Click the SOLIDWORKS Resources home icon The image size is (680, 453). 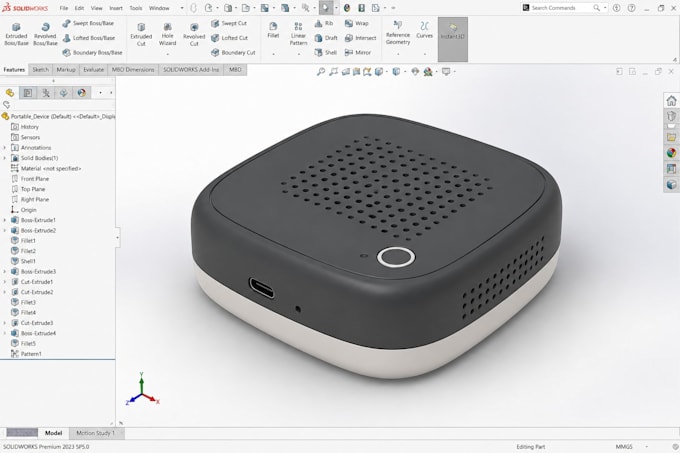click(x=671, y=101)
